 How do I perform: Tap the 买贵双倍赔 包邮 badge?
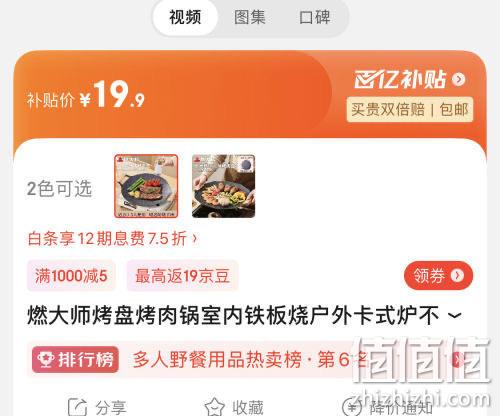coord(410,109)
